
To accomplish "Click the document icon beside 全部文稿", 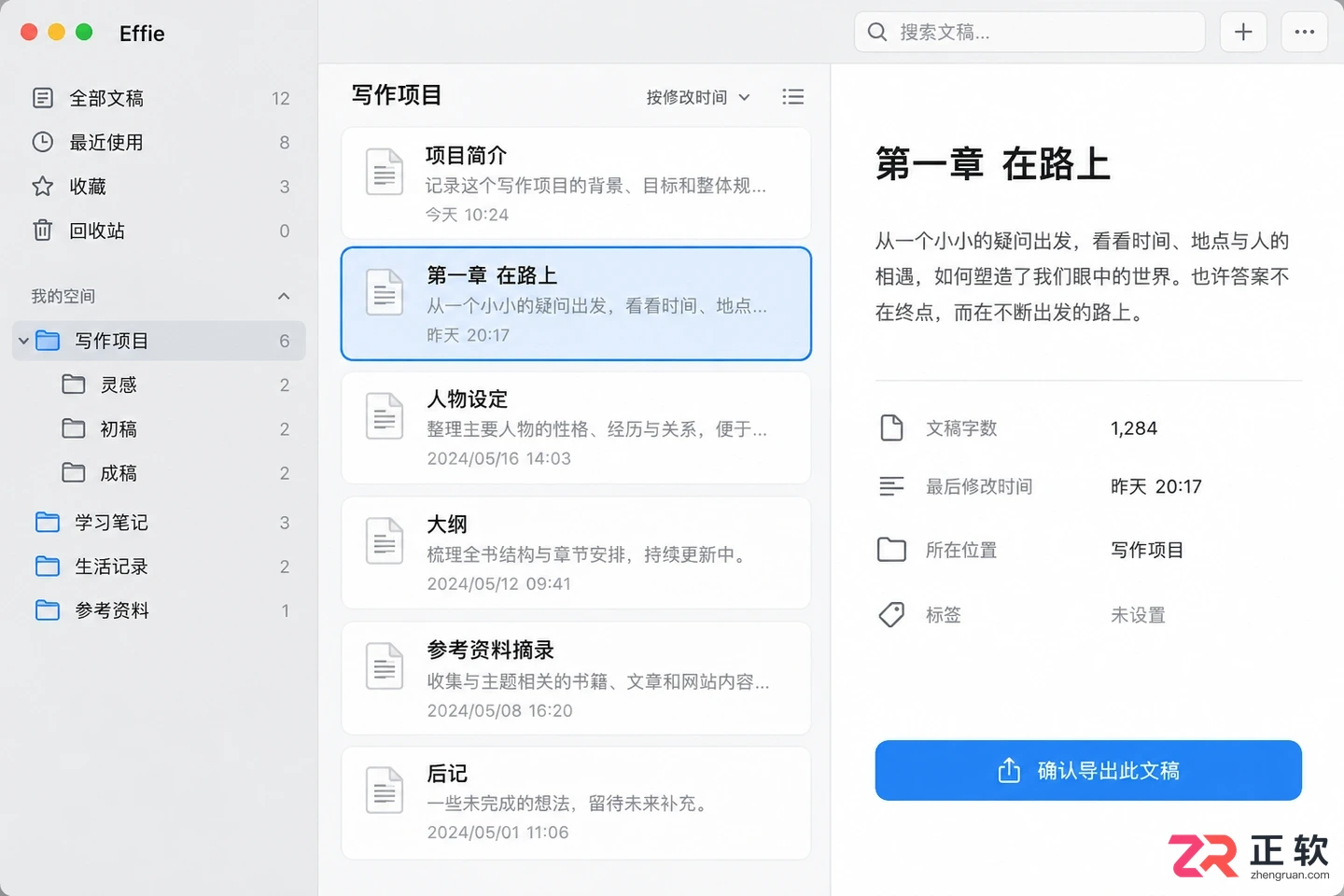I will pyautogui.click(x=43, y=98).
